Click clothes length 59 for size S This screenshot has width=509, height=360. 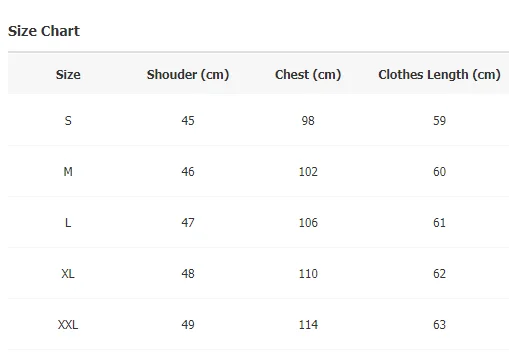coord(439,120)
